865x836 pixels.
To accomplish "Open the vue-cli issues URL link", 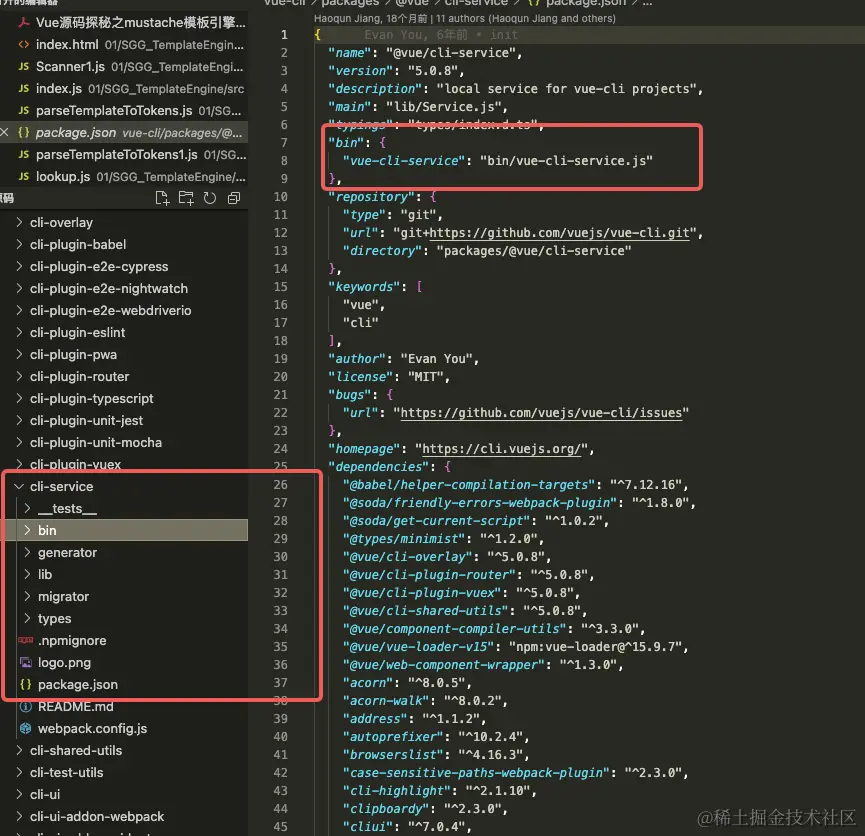I will [541, 413].
